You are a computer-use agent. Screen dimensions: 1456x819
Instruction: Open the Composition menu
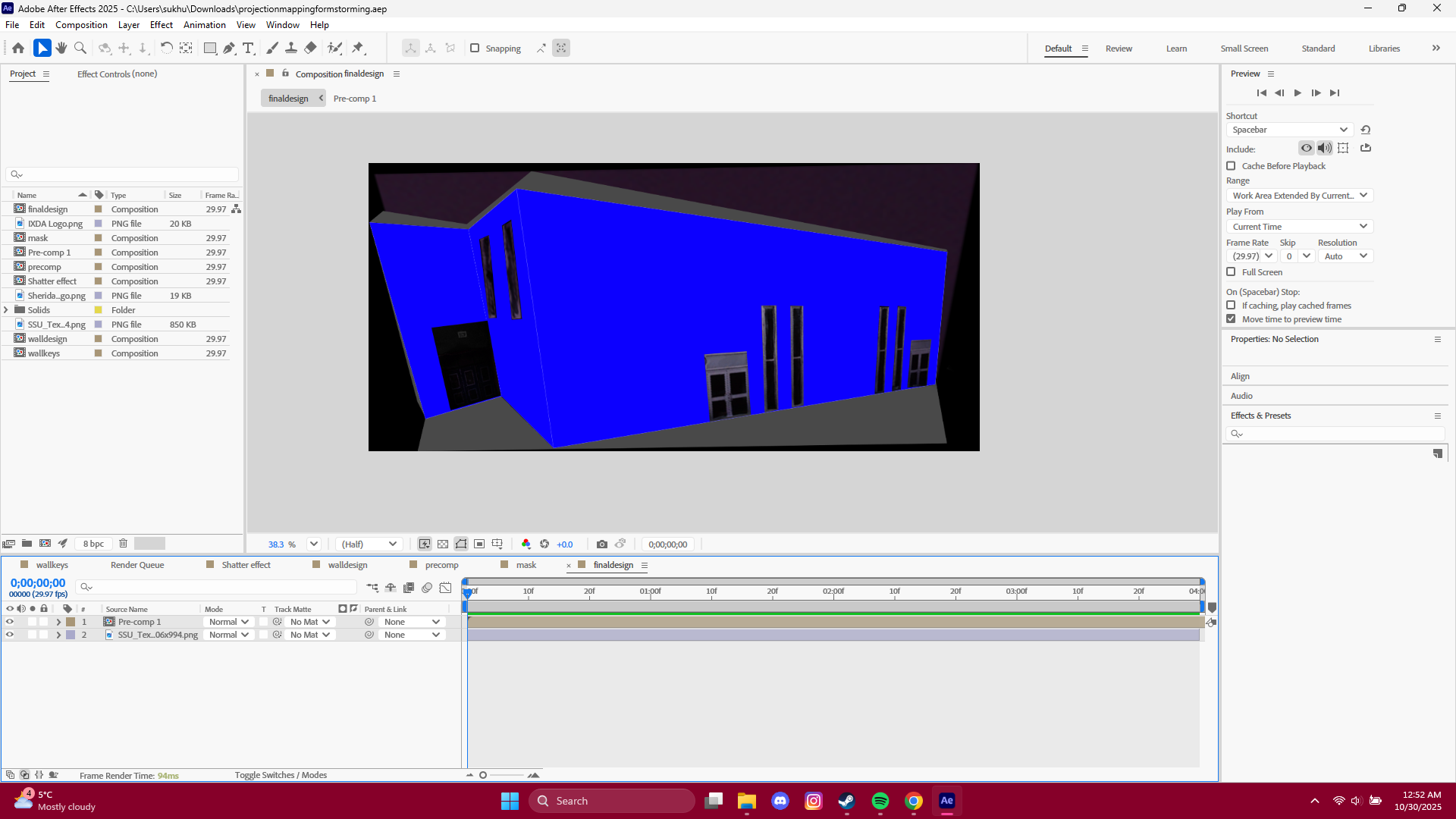(80, 24)
